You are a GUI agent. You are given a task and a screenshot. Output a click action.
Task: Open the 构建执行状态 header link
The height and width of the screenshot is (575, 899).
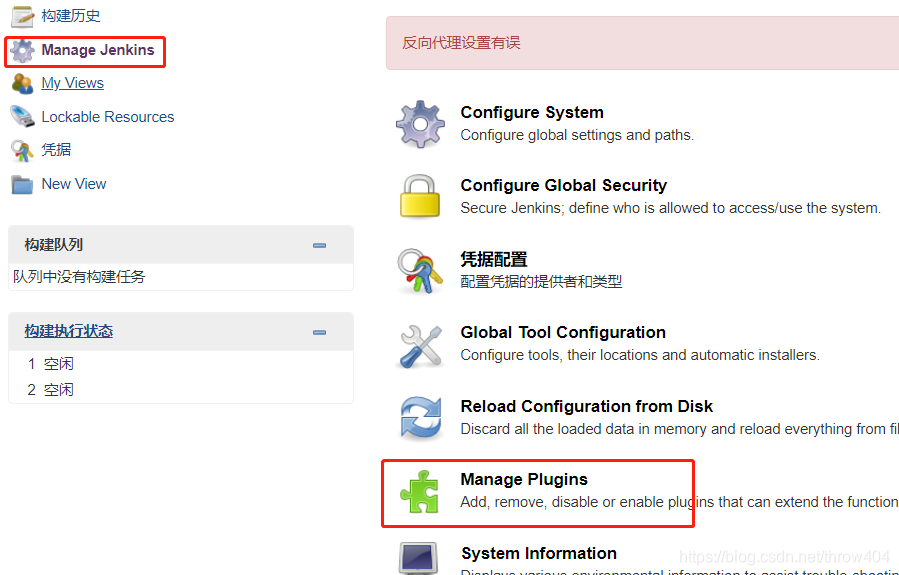tap(69, 331)
